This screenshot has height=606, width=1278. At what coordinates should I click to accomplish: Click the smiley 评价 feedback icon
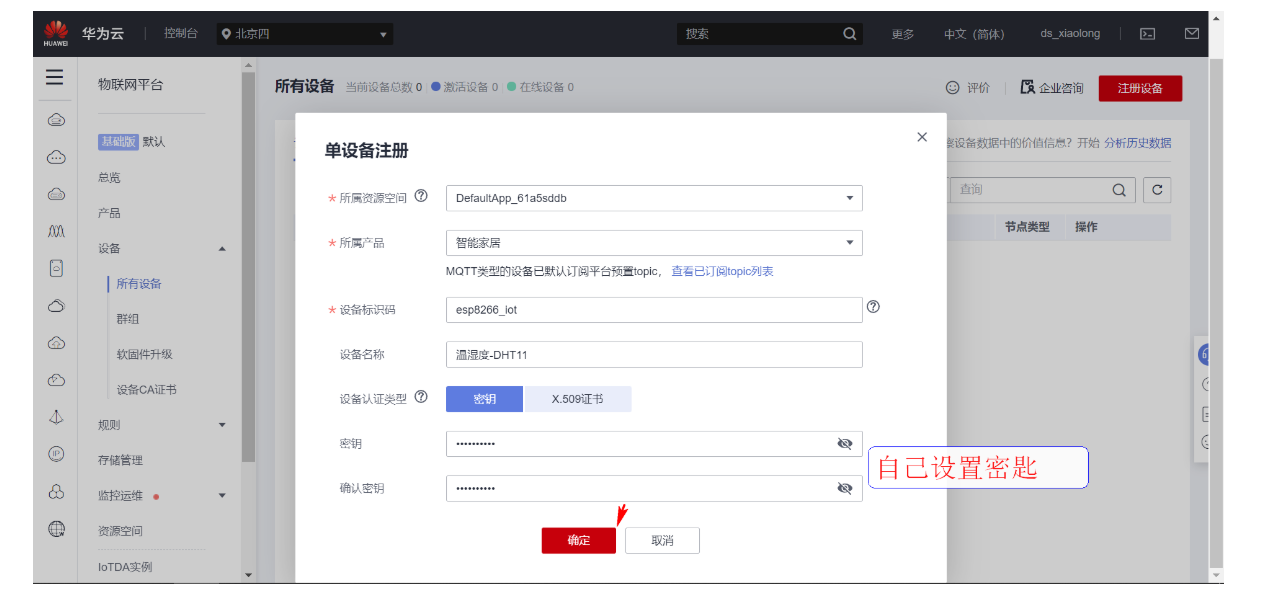coord(953,88)
